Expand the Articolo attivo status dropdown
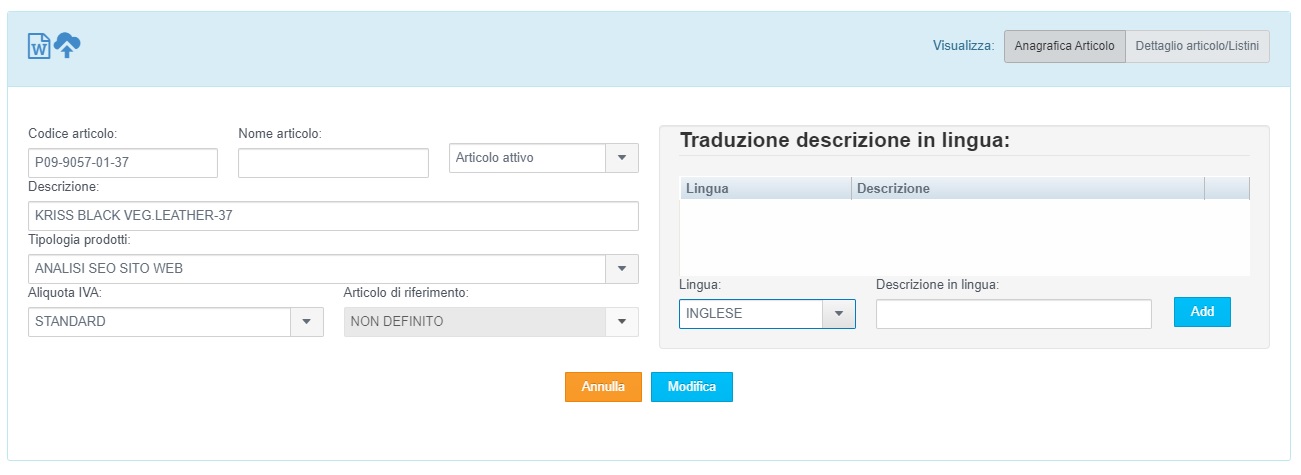The width and height of the screenshot is (1301, 475). (x=621, y=158)
